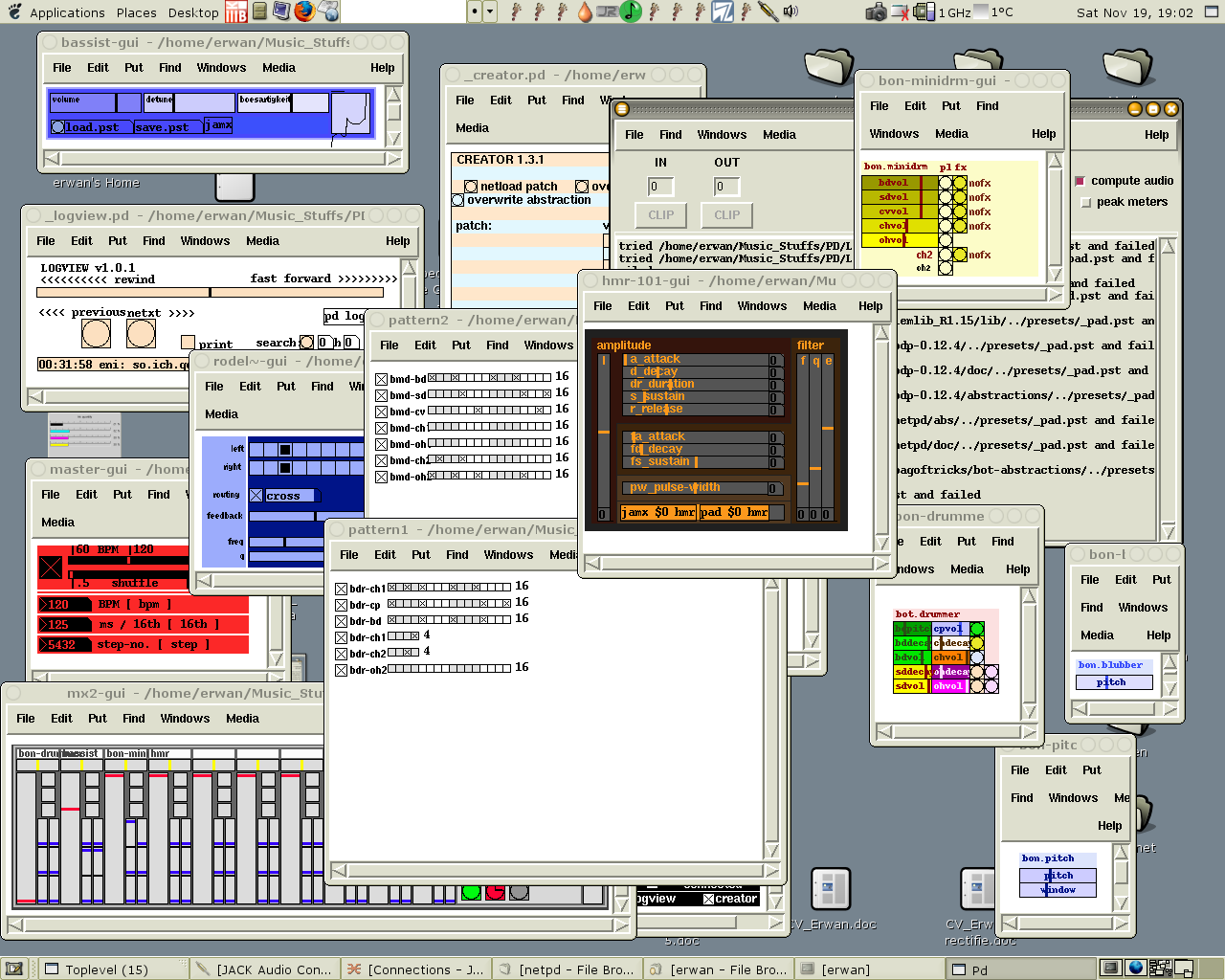Toggle the bmd-bd pattern row checkbox
The height and width of the screenshot is (980, 1225).
tap(381, 379)
